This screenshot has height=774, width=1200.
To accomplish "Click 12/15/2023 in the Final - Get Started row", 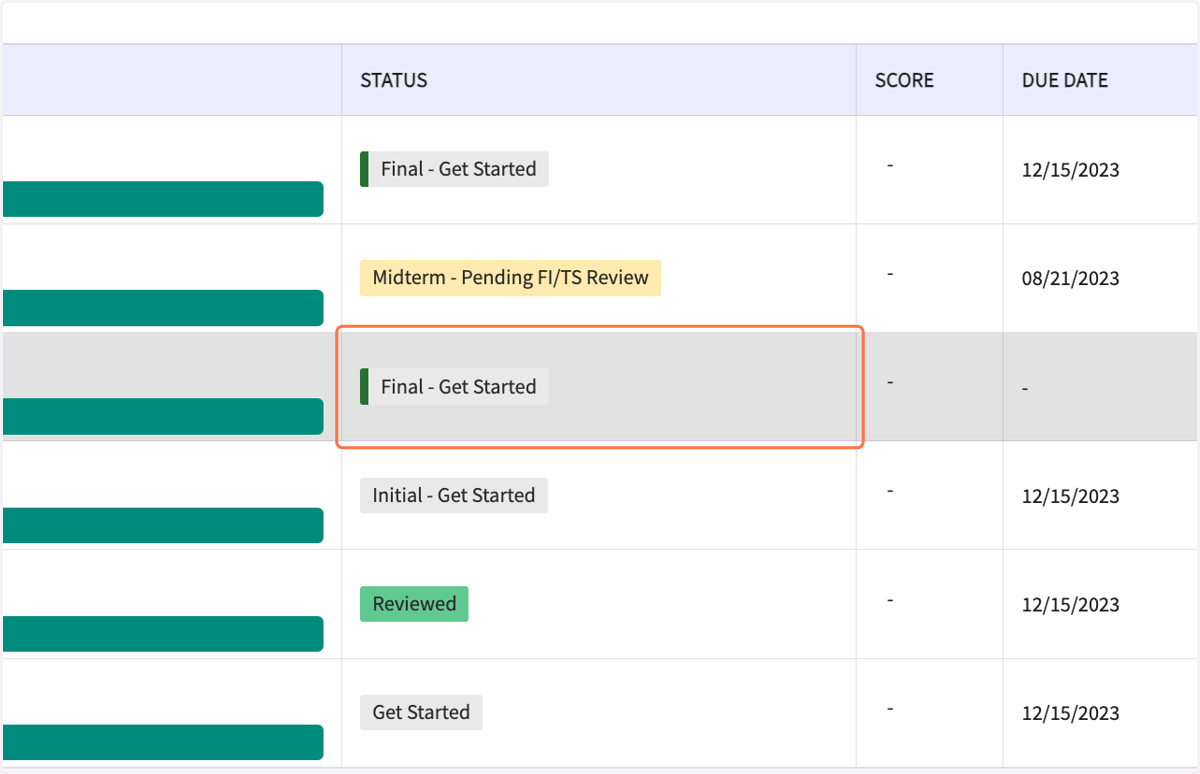I will coord(1070,170).
